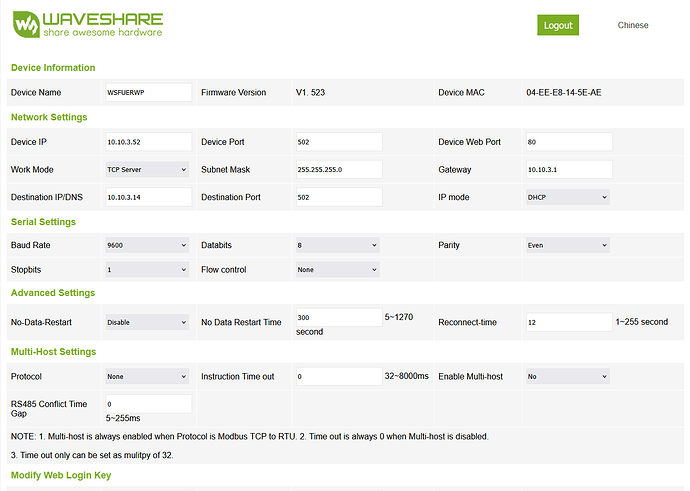Viewport: 690px width, 491px height.
Task: Click the Network Settings heading
Action: pos(49,117)
